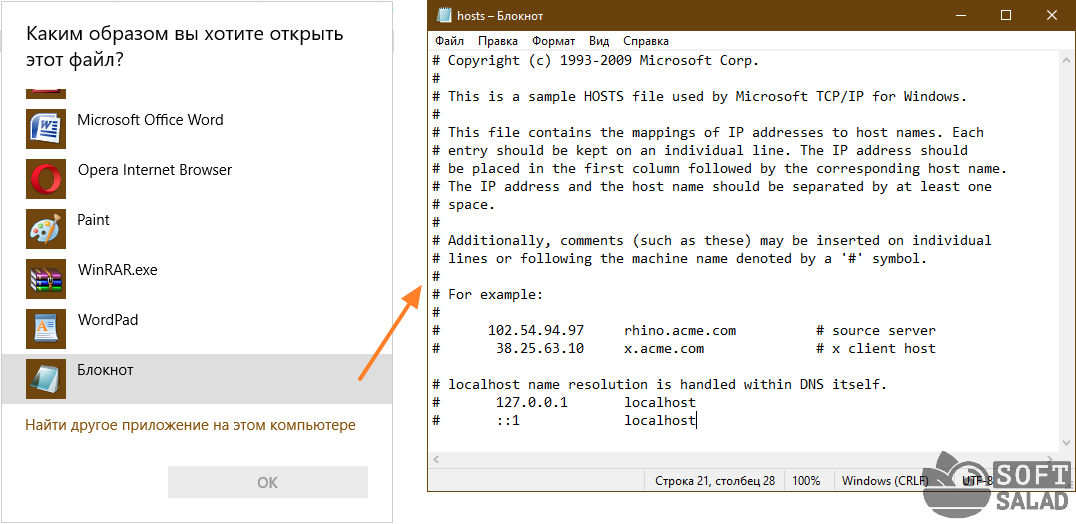
Task: Click the rhino.acme.com host entry
Action: (x=680, y=331)
